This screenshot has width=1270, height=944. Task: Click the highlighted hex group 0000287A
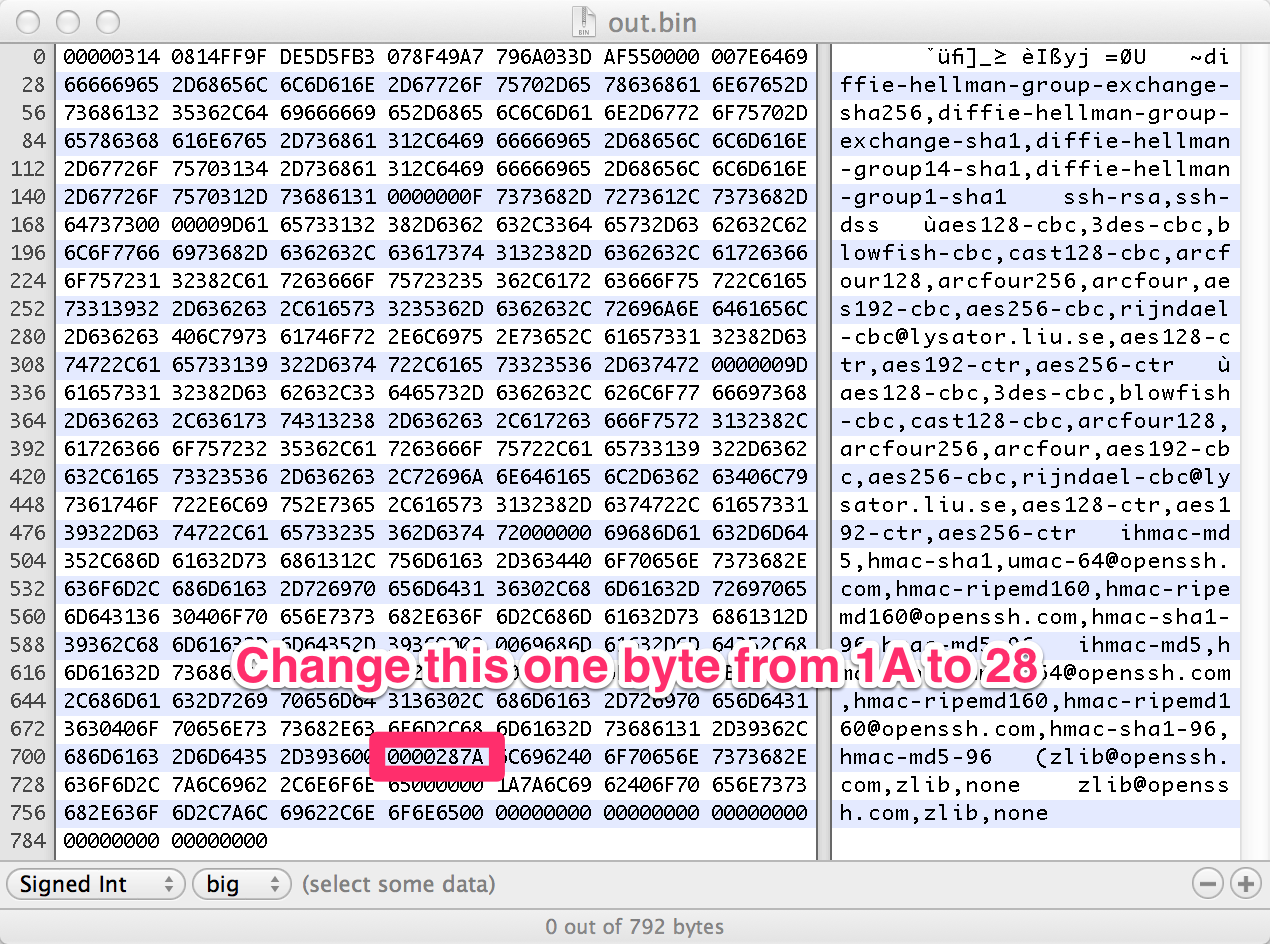click(x=435, y=757)
